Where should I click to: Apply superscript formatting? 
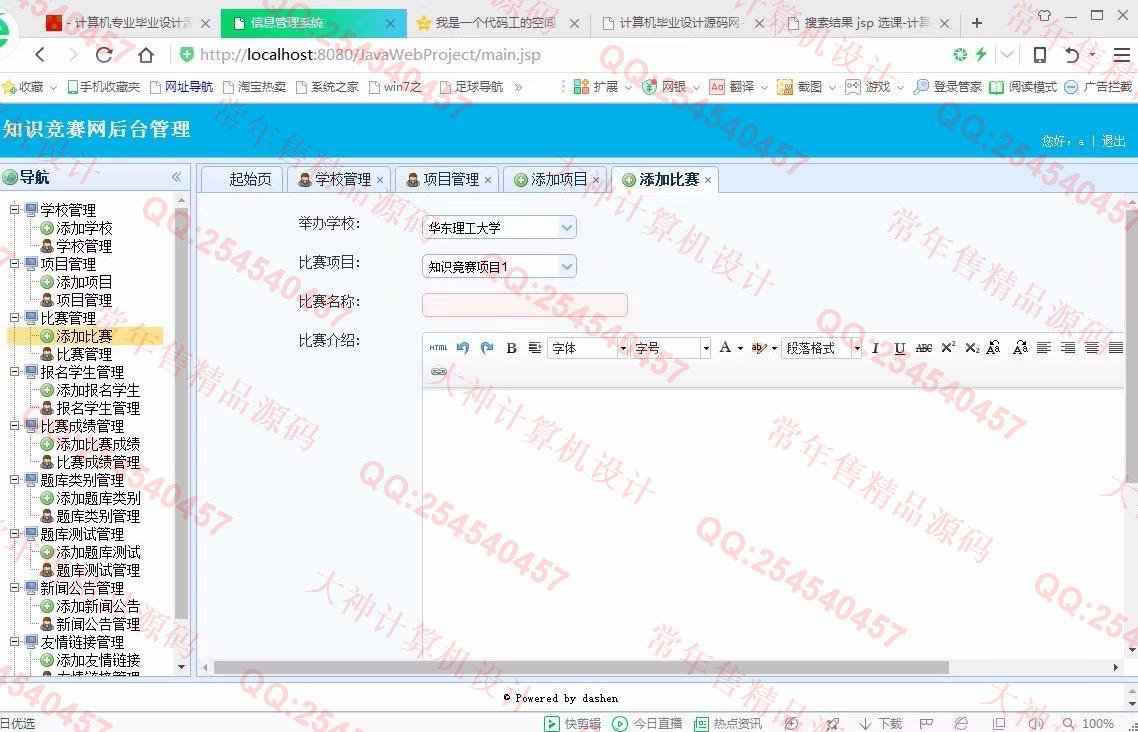pos(948,348)
